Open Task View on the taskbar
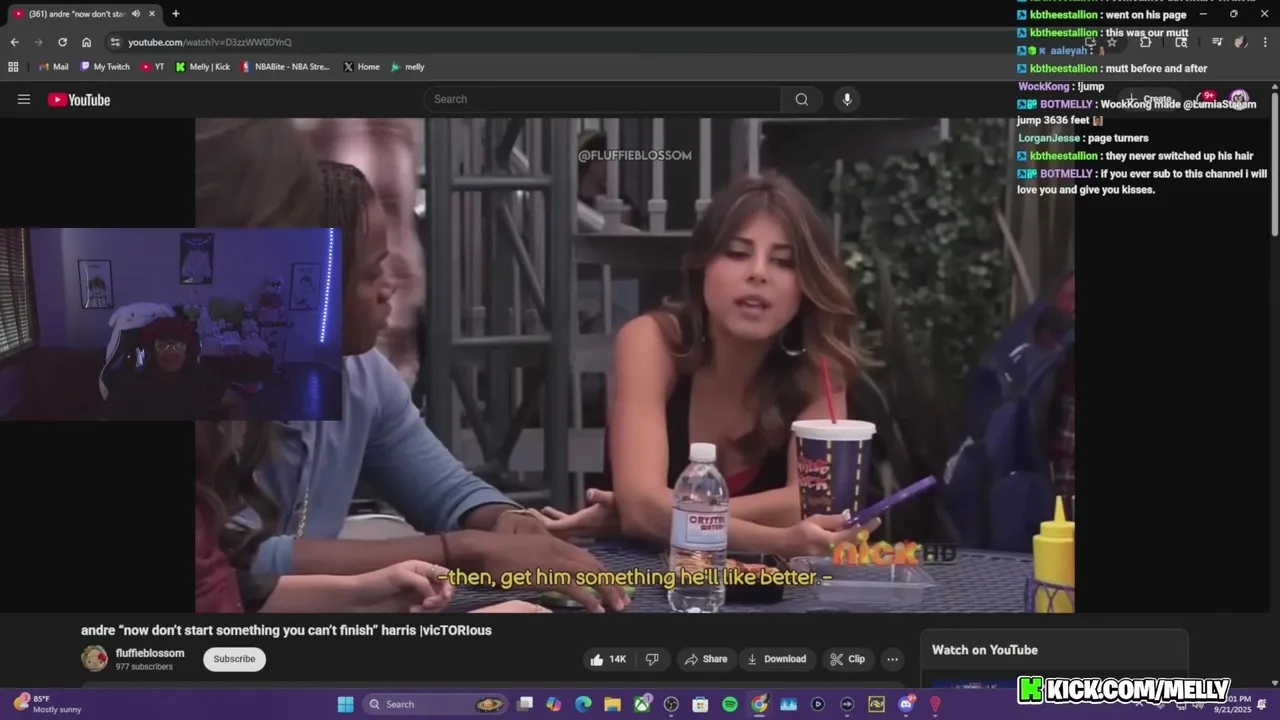The height and width of the screenshot is (720, 1280). [525, 704]
